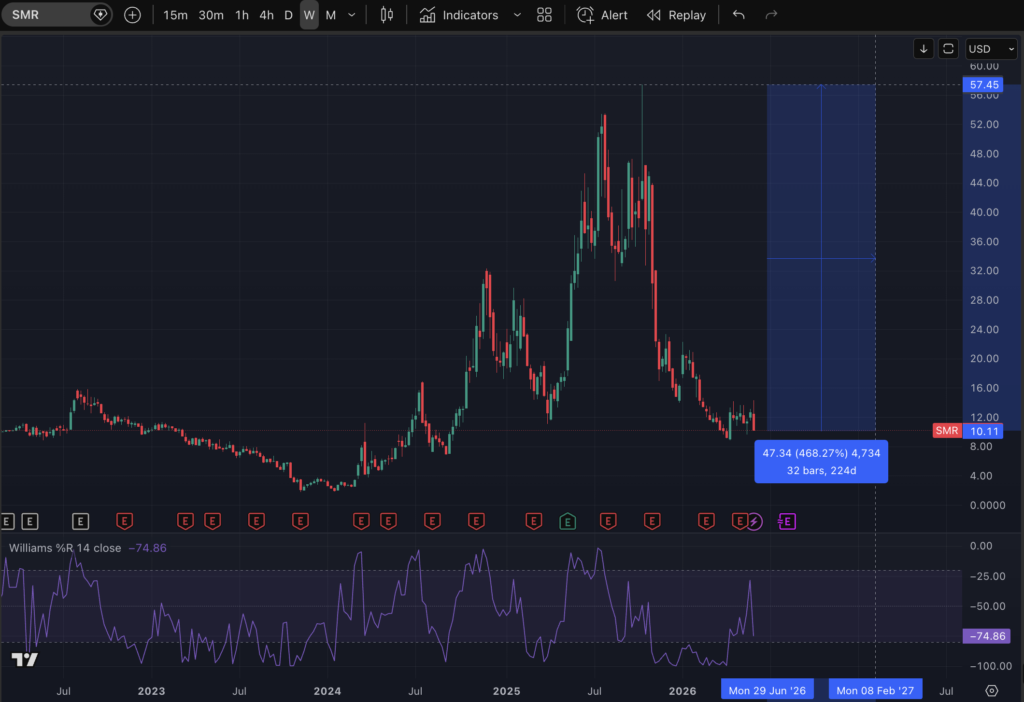Expand the timeframe list chevron after M
The width and height of the screenshot is (1024, 702).
[x=351, y=15]
